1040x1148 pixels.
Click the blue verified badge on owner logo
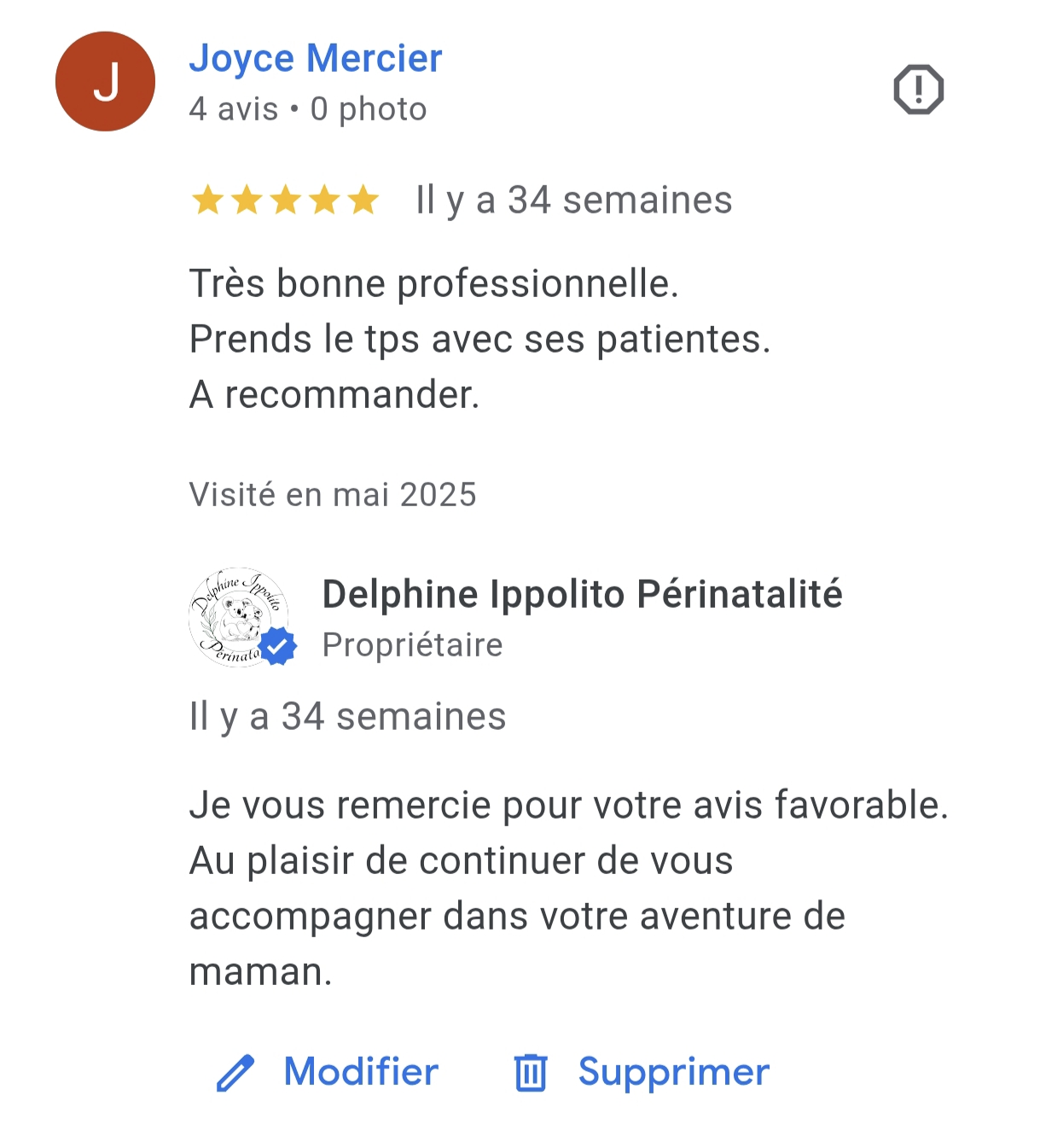tap(277, 646)
